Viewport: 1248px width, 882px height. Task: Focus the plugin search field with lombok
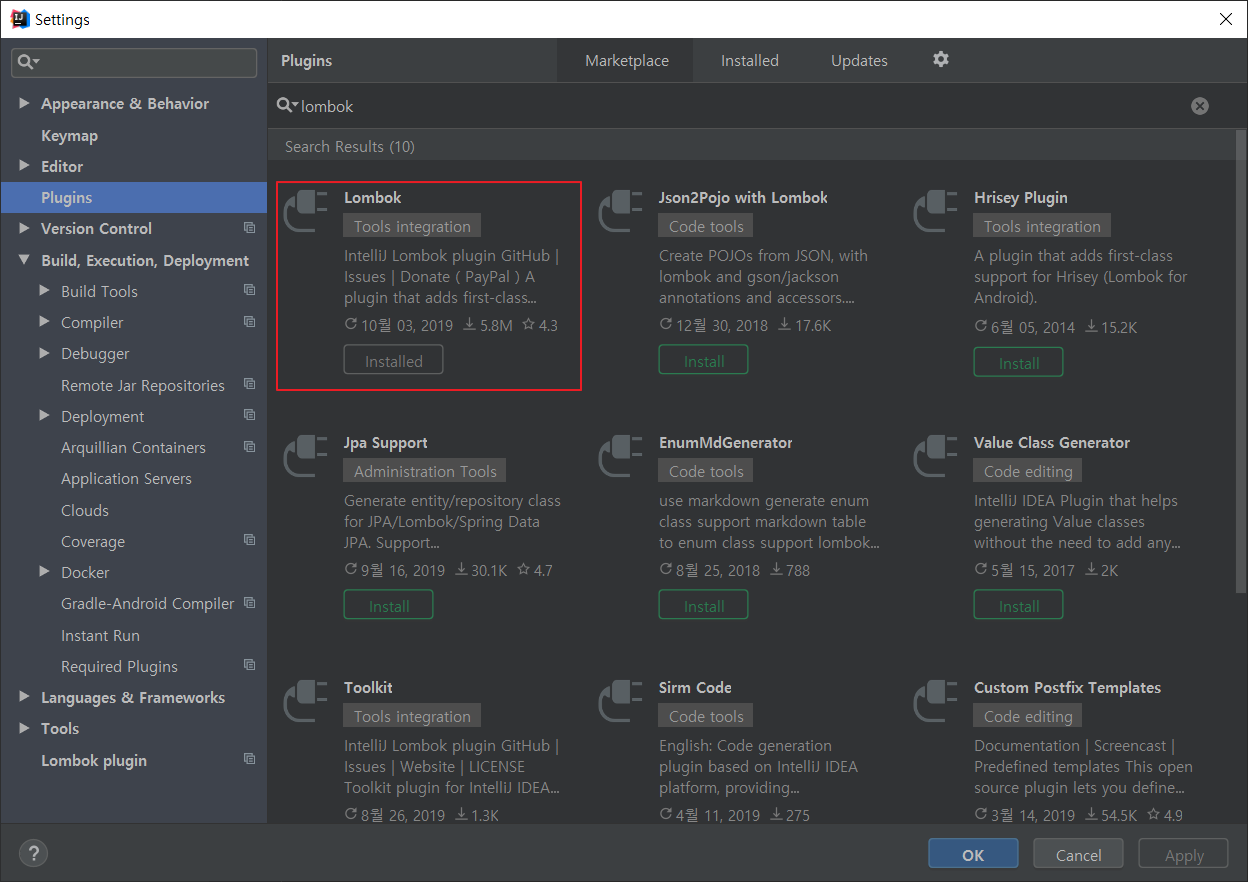(740, 106)
